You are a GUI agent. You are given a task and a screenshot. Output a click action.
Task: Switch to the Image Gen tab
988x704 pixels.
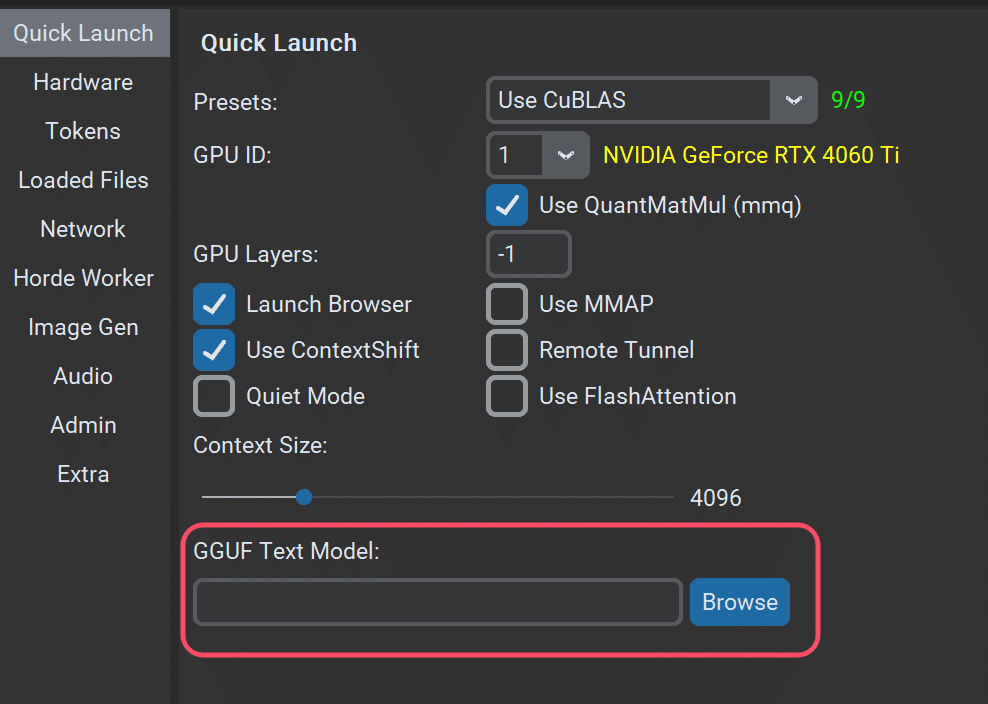tap(83, 327)
